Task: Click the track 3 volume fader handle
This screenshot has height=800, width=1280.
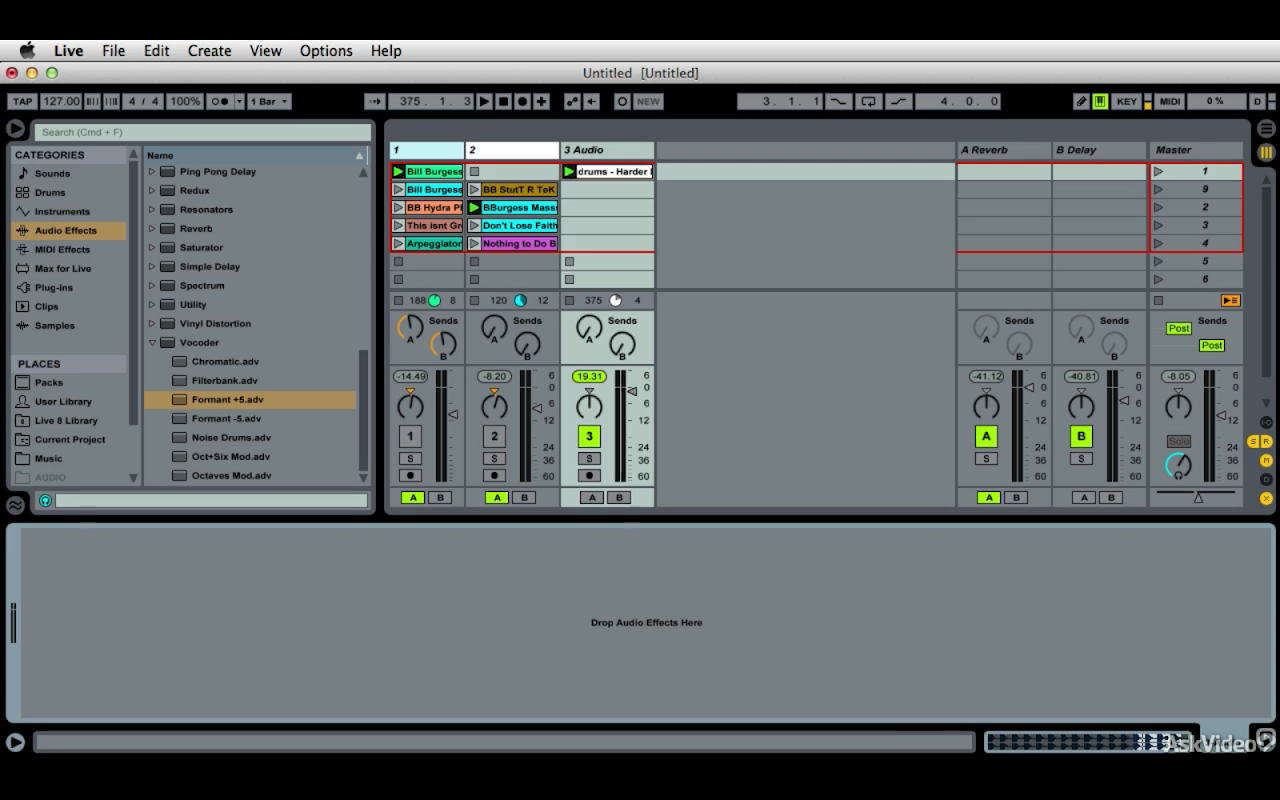Action: 632,391
